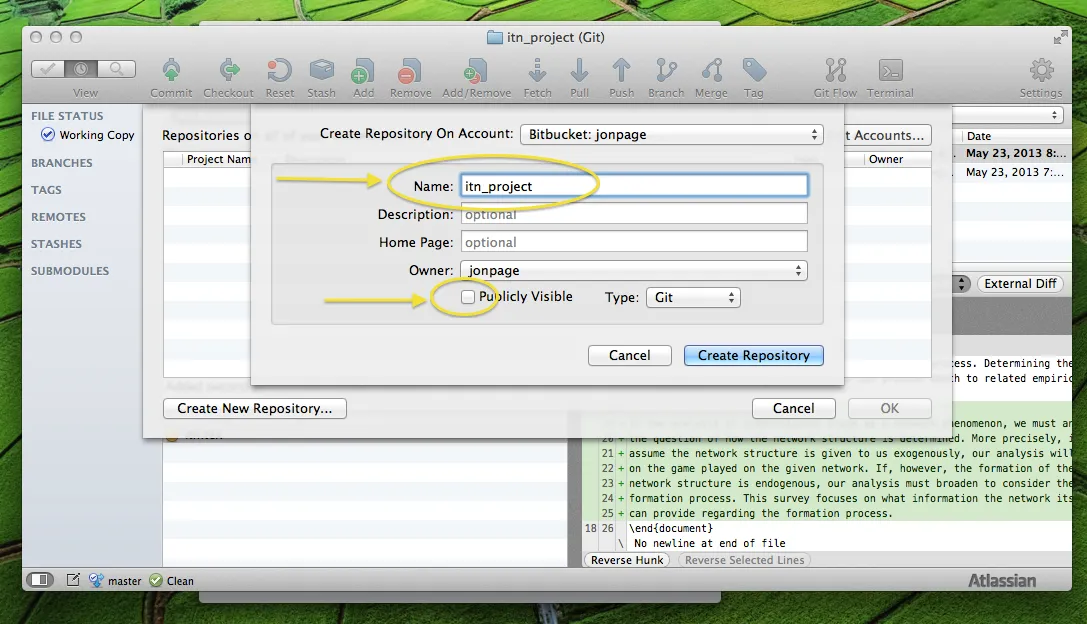The width and height of the screenshot is (1087, 624).
Task: Select the Merge icon
Action: [711, 75]
